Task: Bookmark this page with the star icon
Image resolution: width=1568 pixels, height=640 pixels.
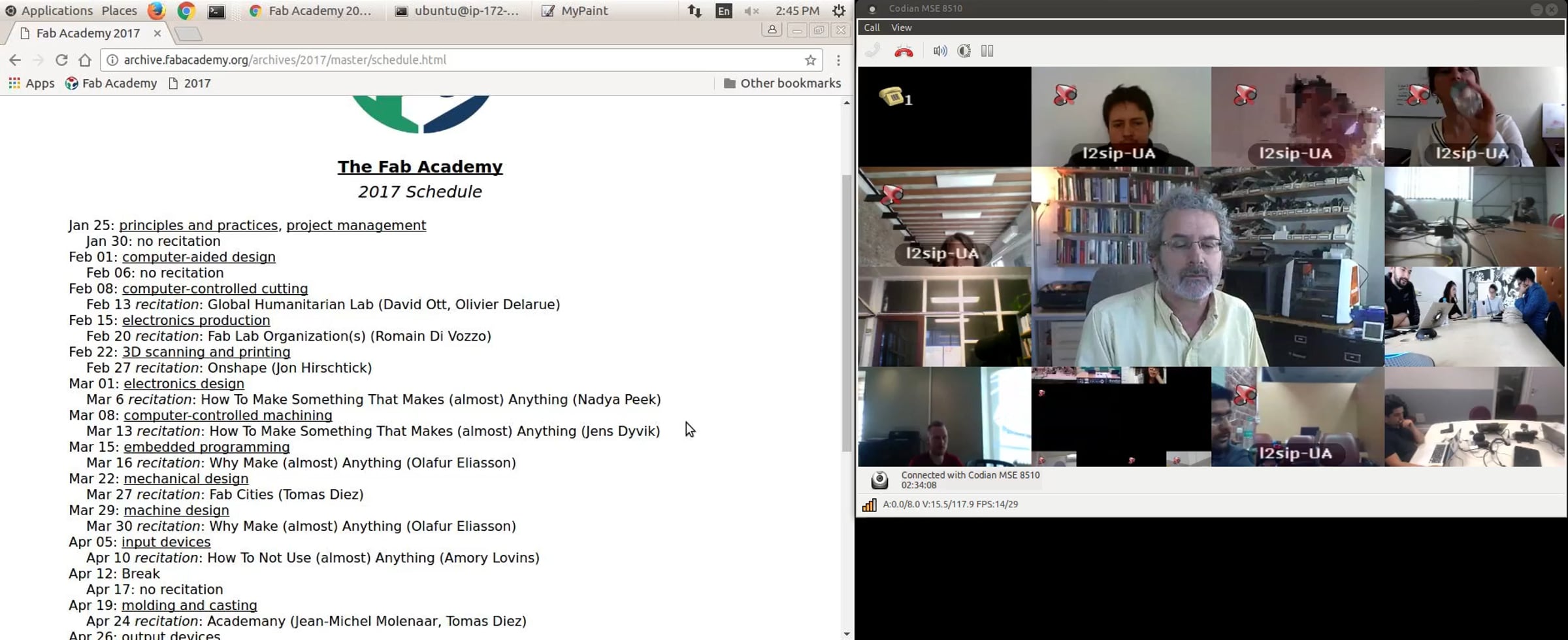Action: (x=811, y=60)
